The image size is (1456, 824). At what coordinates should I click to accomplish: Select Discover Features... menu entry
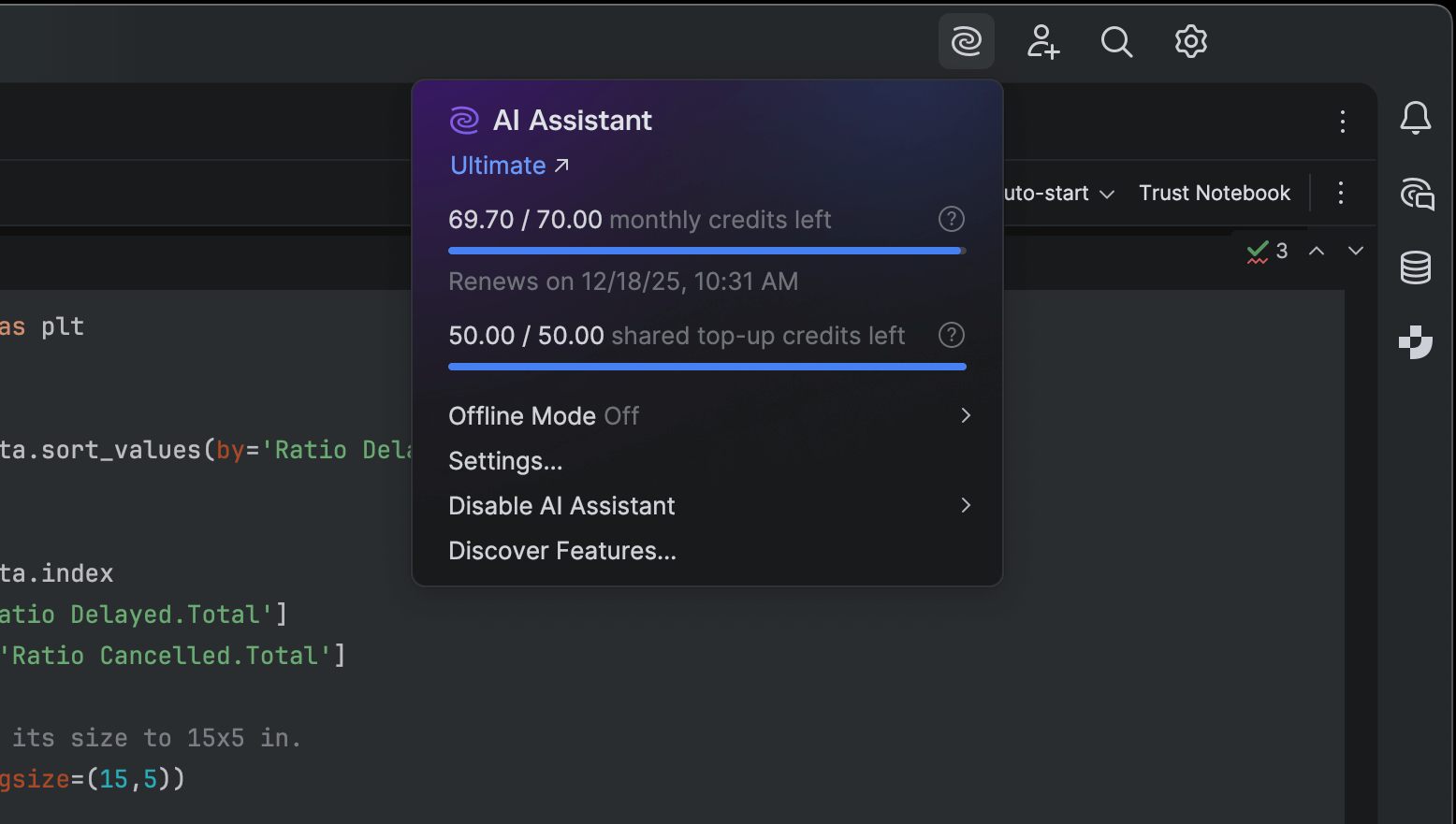pyautogui.click(x=561, y=551)
